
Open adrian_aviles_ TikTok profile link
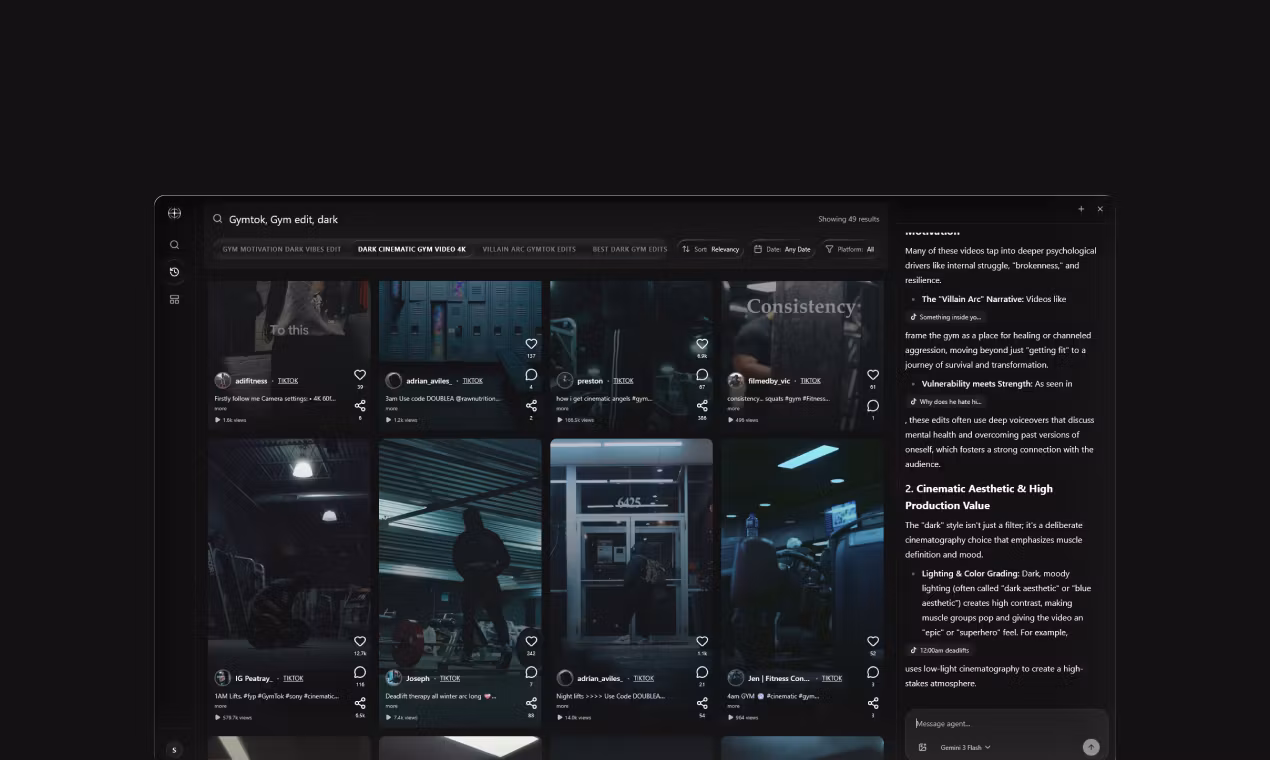(x=473, y=380)
